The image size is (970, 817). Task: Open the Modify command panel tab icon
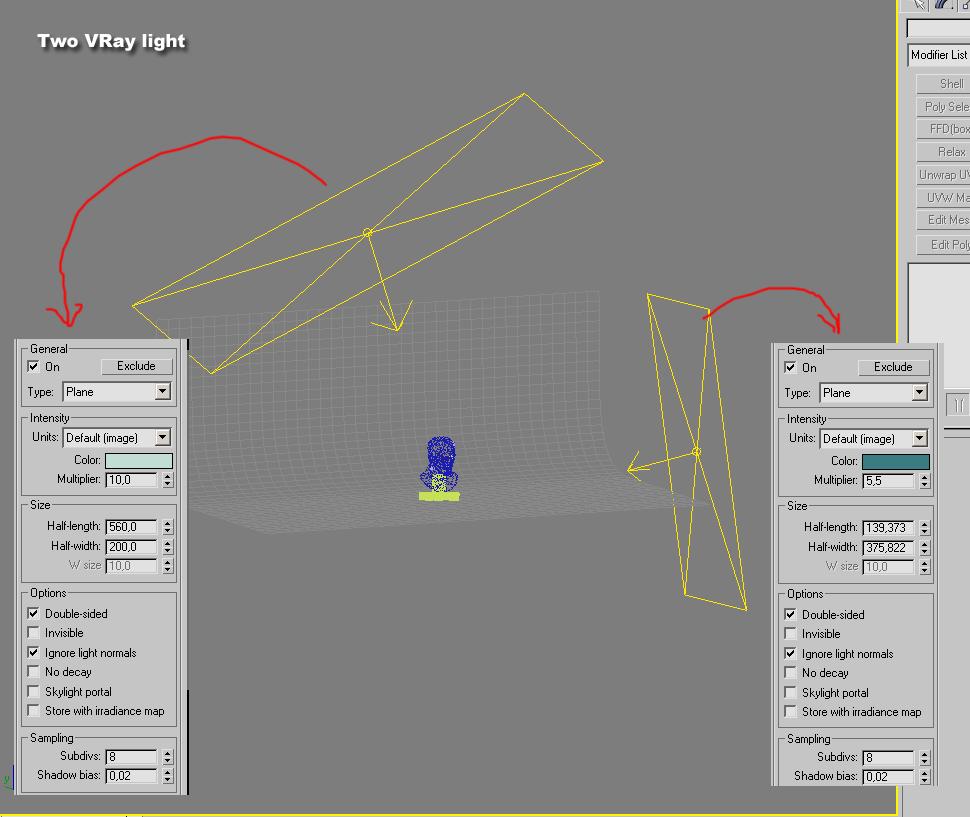[x=943, y=5]
